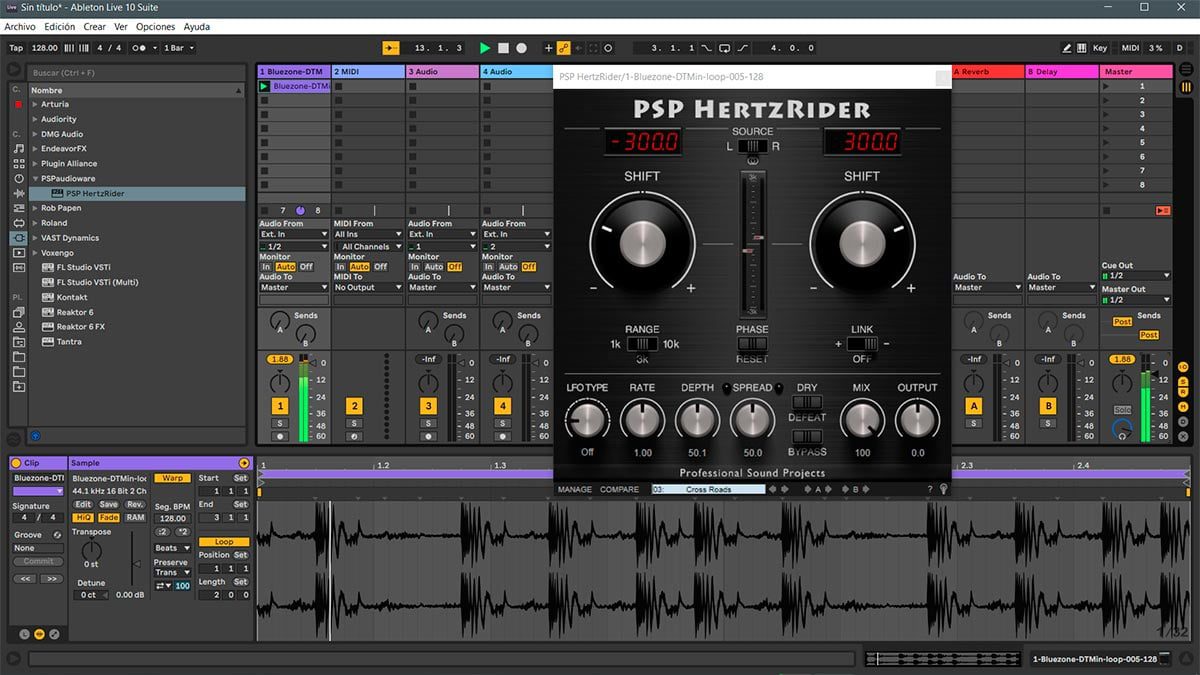Open Max for Live category in sidebar
Image resolution: width=1200 pixels, height=675 pixels.
[18, 223]
